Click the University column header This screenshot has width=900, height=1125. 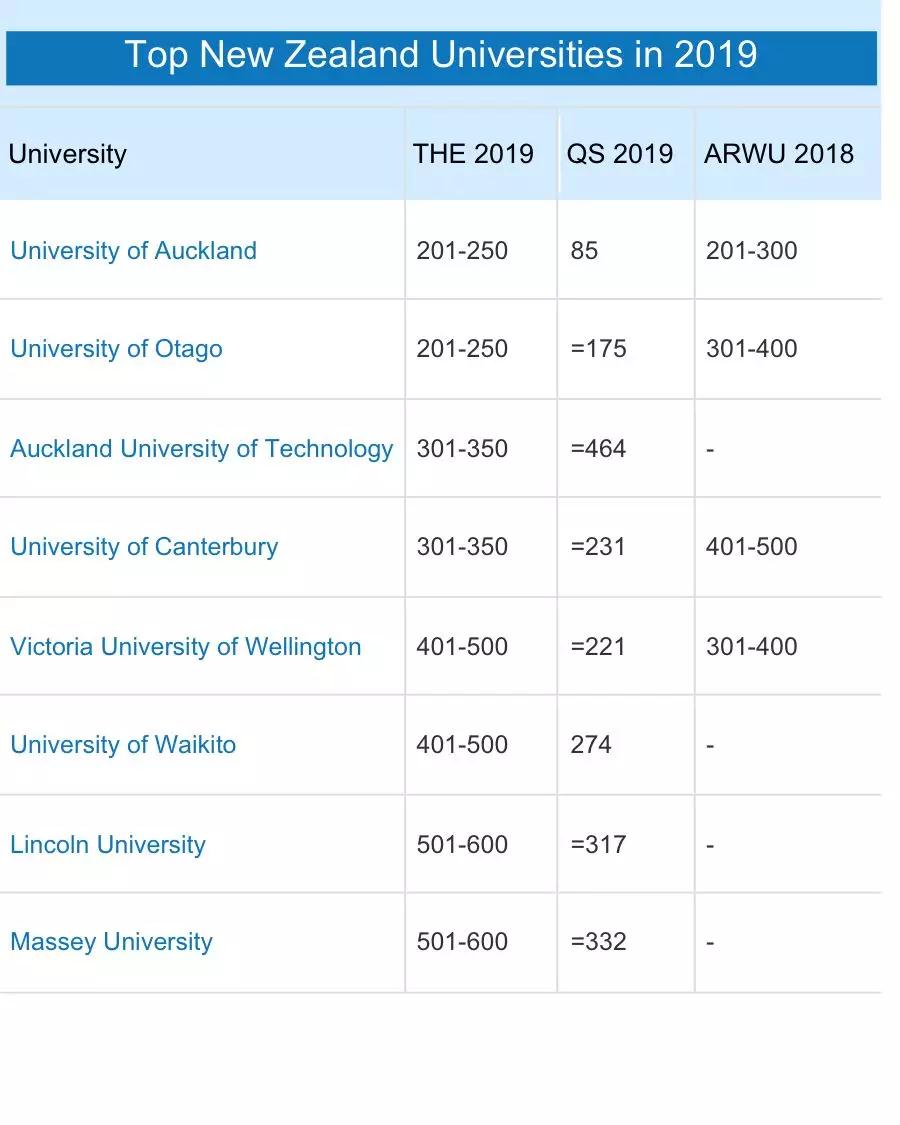point(67,154)
